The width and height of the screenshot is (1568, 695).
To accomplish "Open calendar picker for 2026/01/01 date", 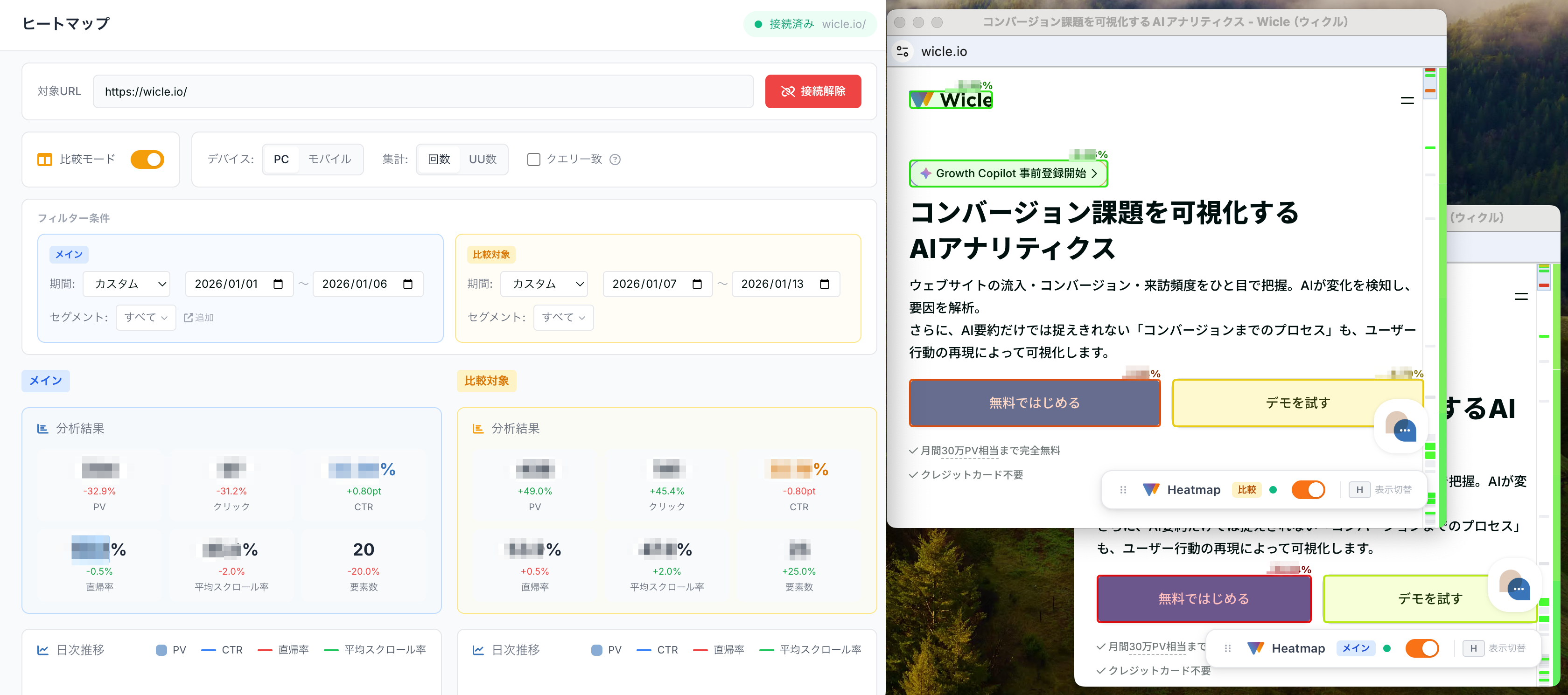I will coord(278,284).
